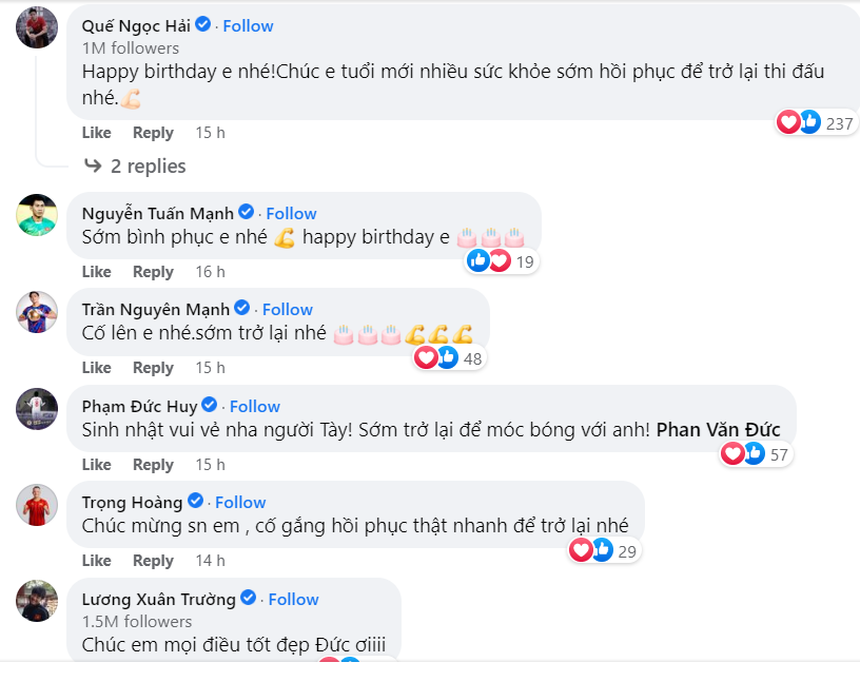Like Nguyễn Tuấn Mạnh's comment
The height and width of the screenshot is (682, 860).
click(x=96, y=272)
